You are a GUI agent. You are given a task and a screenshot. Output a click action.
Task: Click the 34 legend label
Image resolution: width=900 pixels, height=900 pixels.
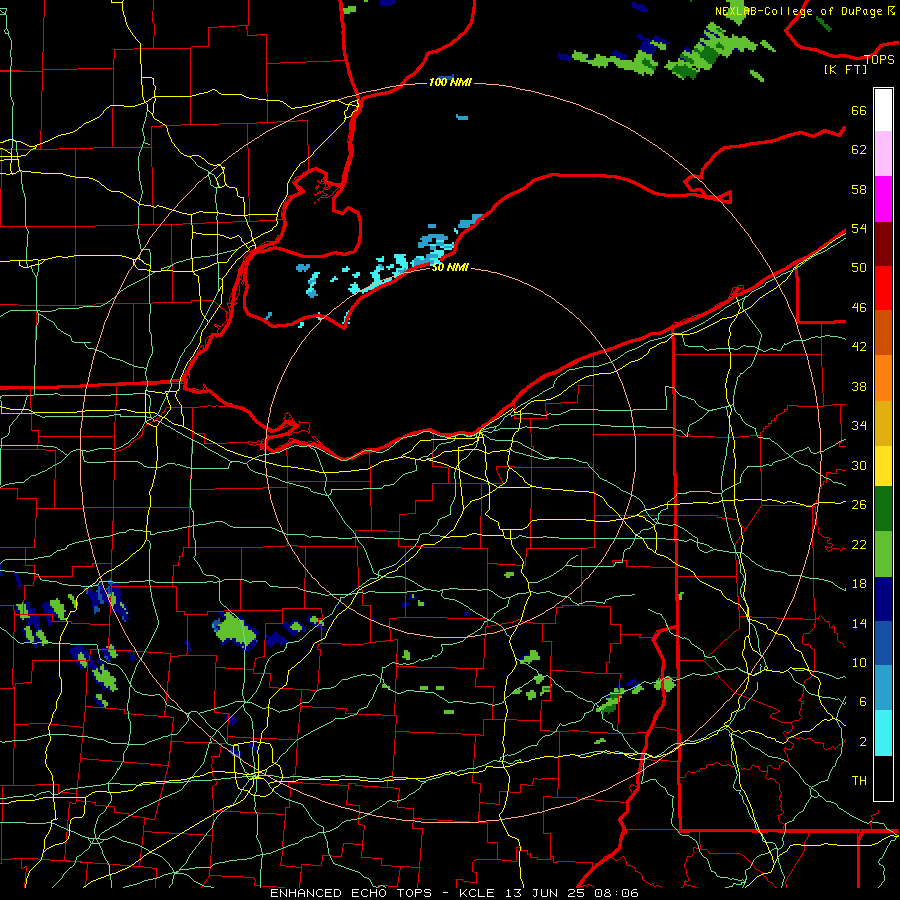pos(859,426)
